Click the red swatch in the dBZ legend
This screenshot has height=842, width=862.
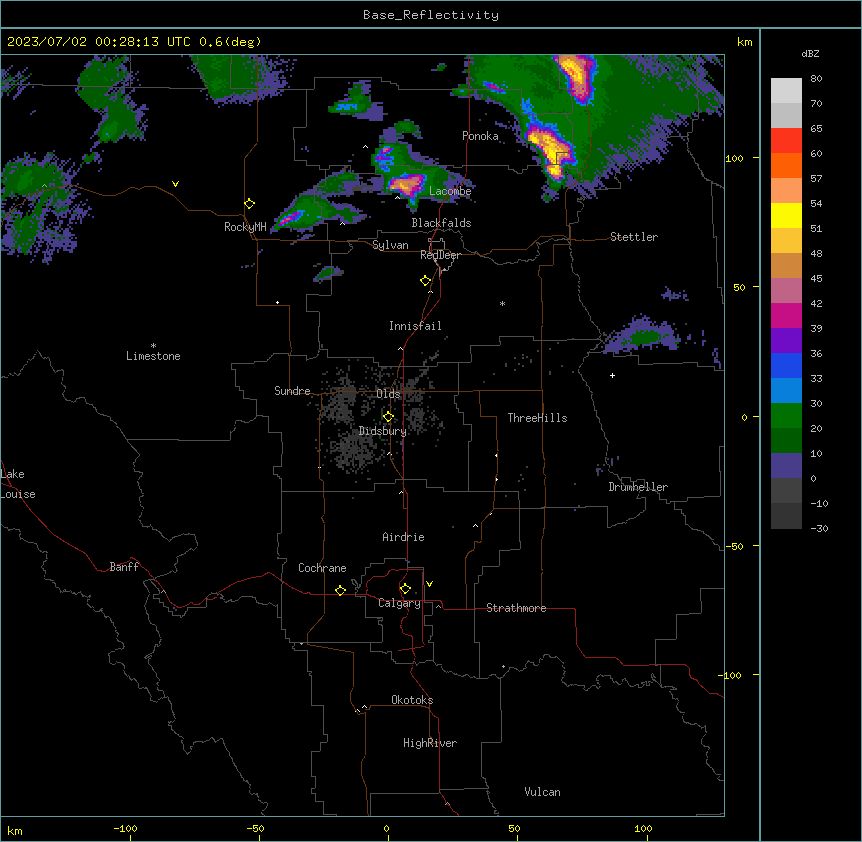[786, 141]
